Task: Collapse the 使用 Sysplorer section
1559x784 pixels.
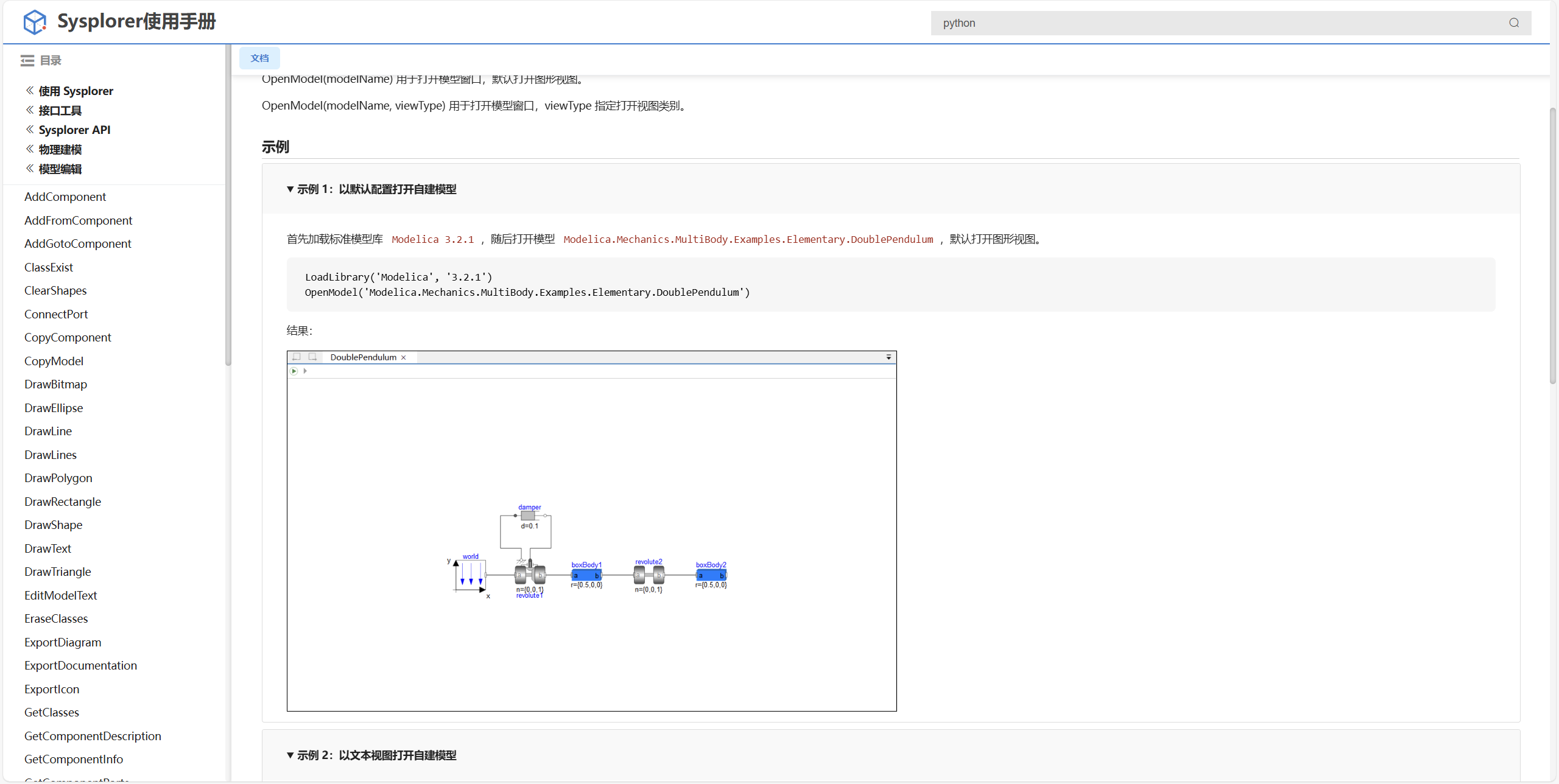Action: coord(30,91)
